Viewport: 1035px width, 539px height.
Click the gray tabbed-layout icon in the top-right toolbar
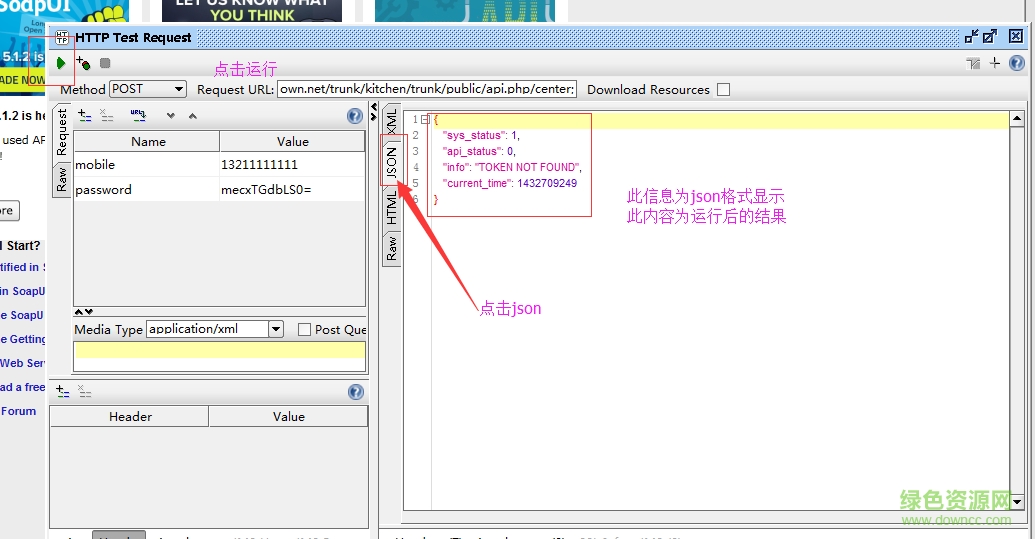(973, 63)
